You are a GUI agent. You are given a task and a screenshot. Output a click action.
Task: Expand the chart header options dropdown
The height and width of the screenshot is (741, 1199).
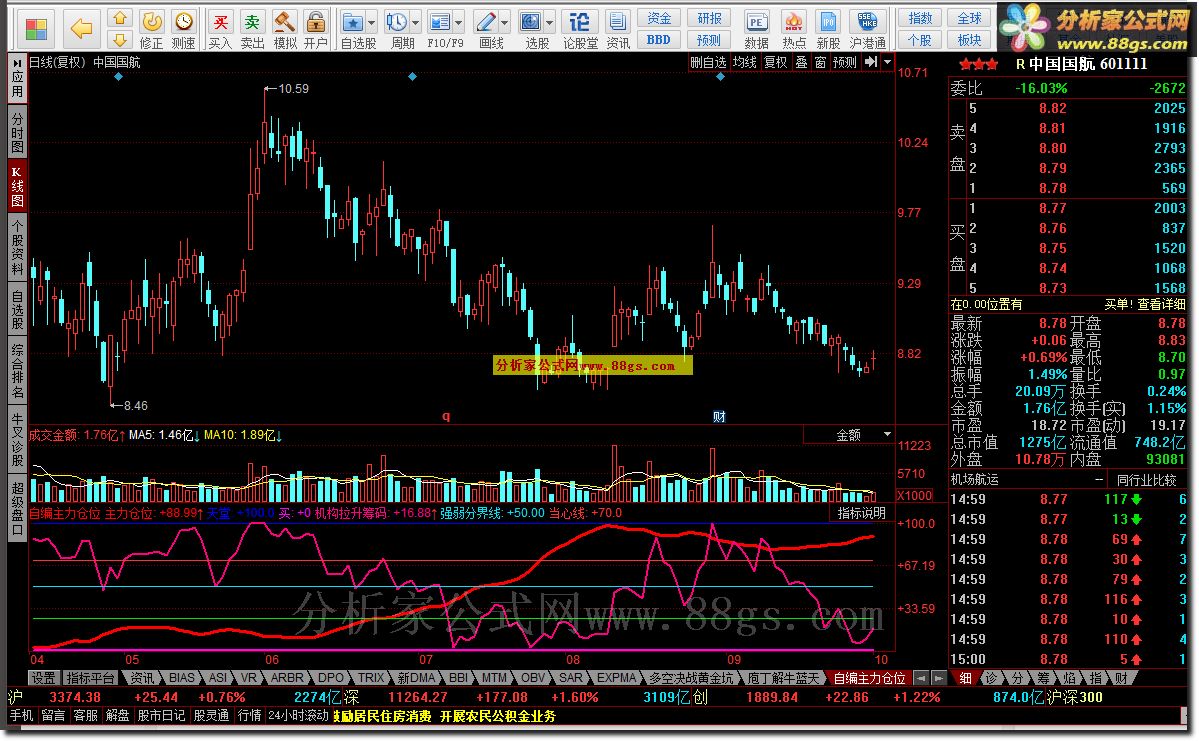pos(887,63)
